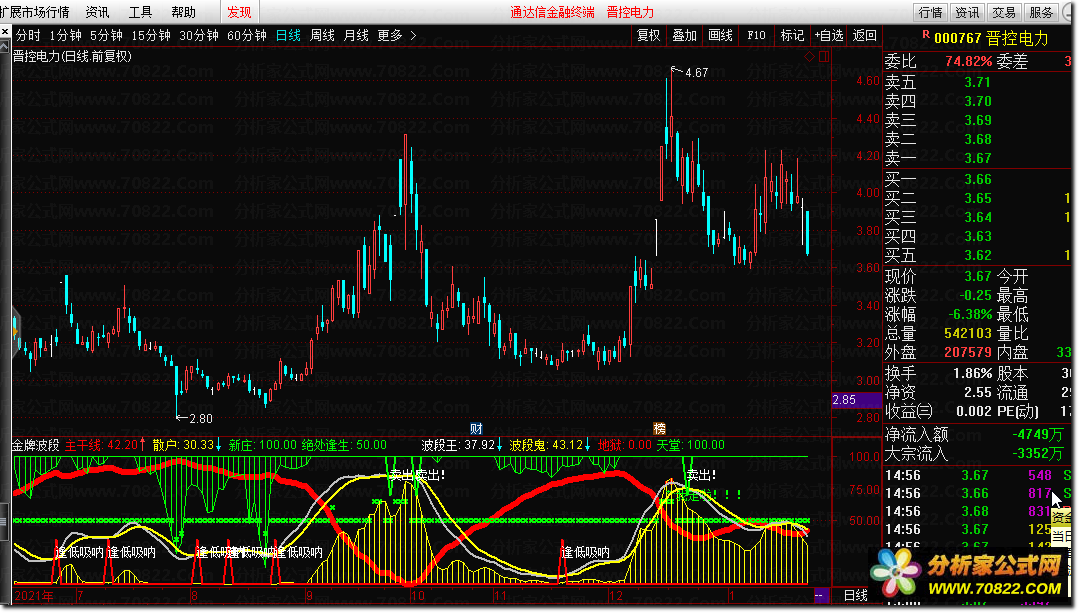Select the 30分钟 period
This screenshot has height=613, width=1080.
(199, 35)
